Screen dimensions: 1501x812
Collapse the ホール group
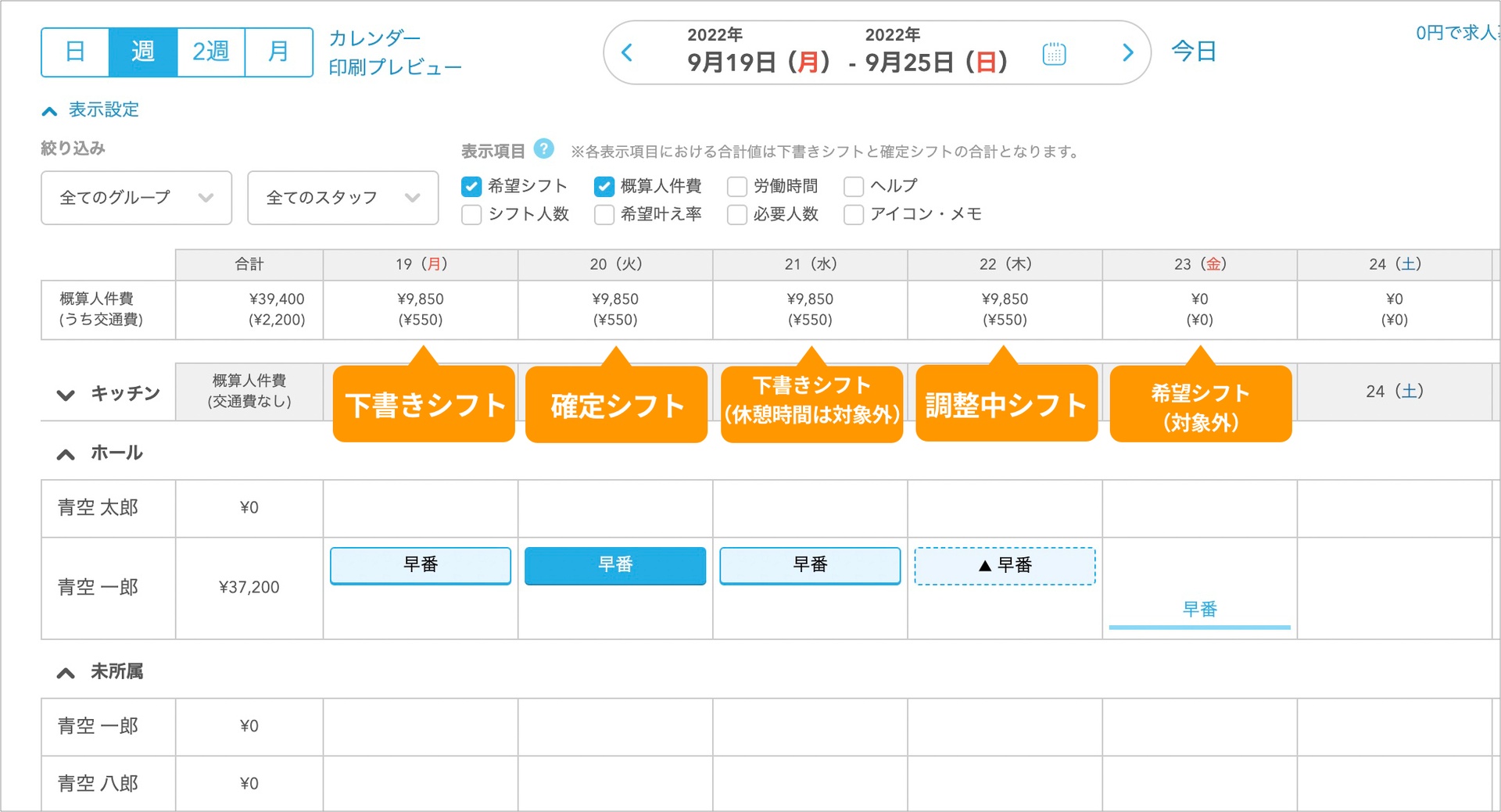[x=66, y=453]
